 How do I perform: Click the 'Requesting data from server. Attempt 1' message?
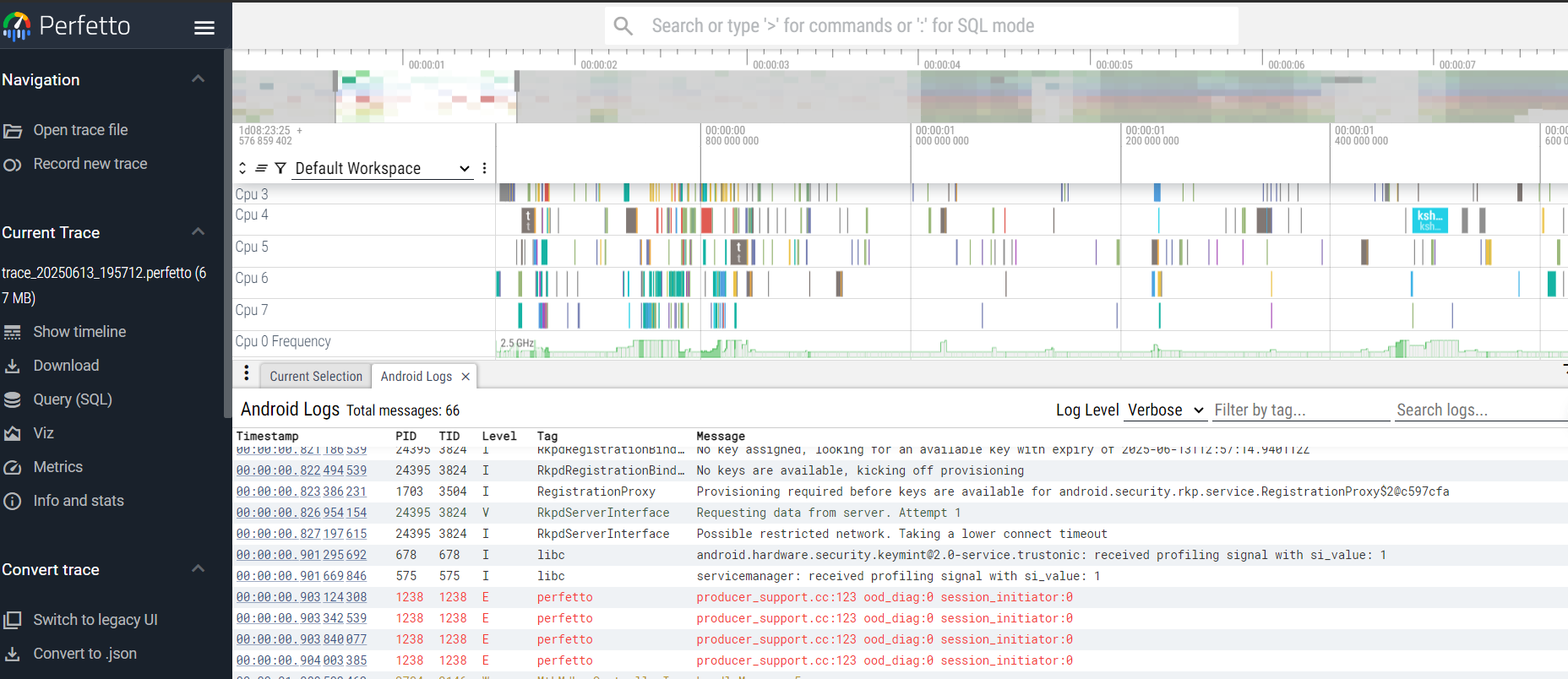coord(829,513)
